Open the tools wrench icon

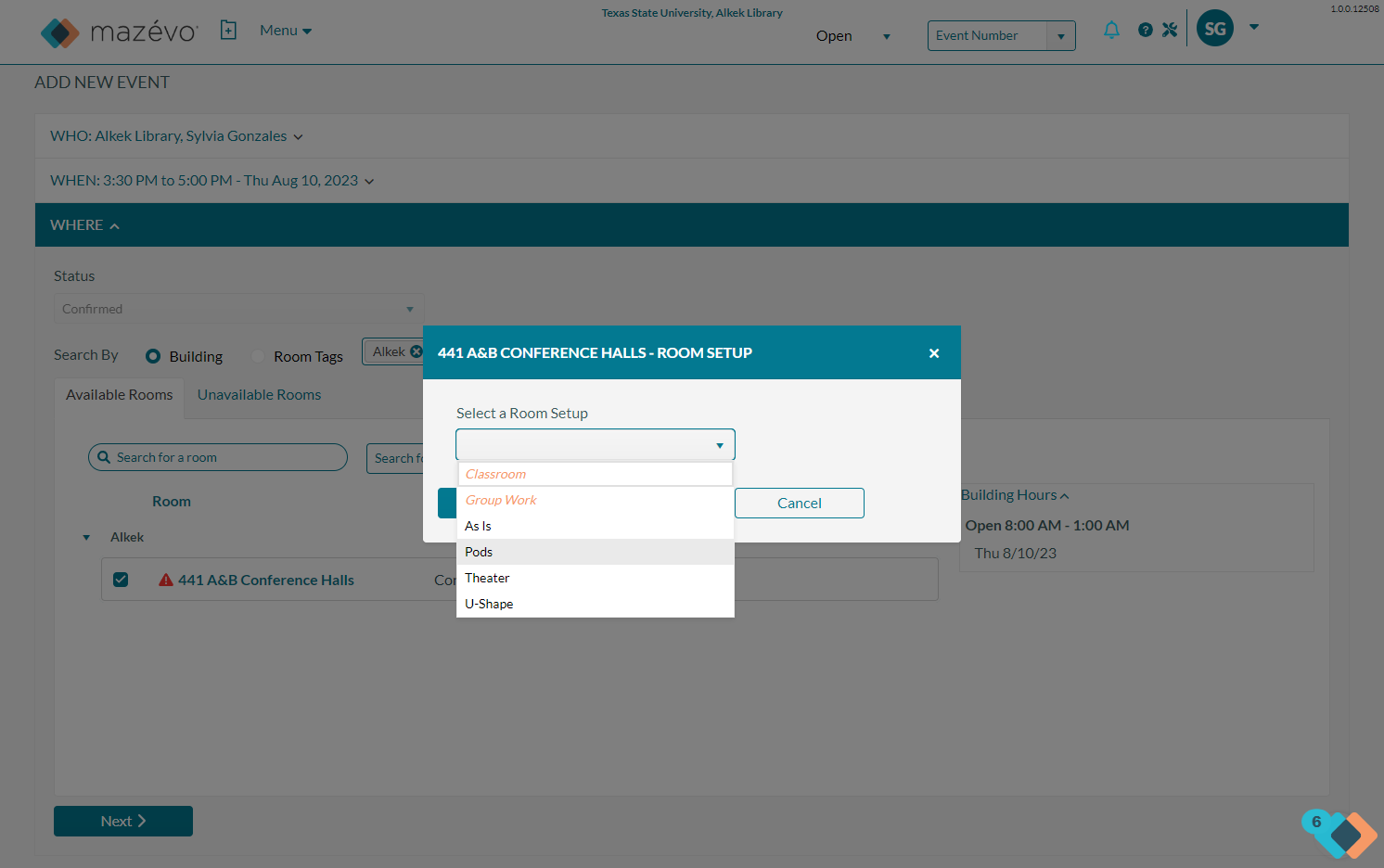(1170, 30)
